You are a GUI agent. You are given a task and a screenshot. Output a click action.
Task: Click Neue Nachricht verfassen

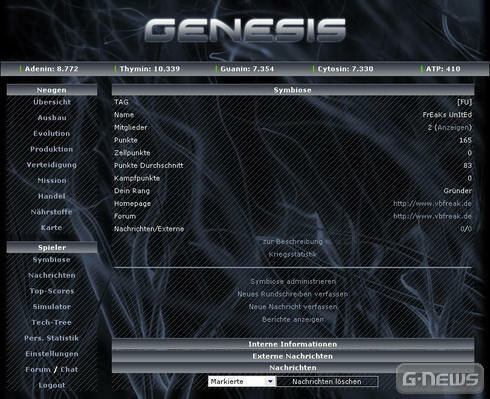click(293, 307)
